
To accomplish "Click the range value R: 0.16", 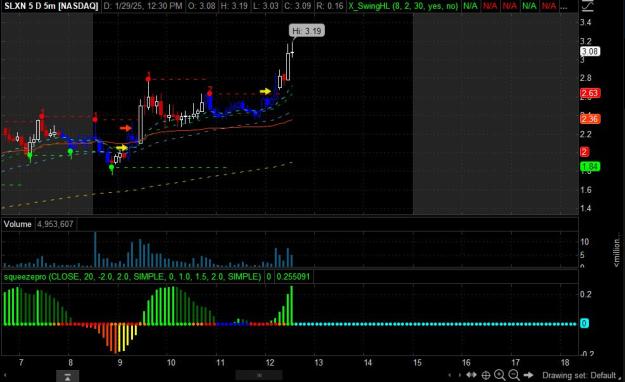I will coord(330,6).
